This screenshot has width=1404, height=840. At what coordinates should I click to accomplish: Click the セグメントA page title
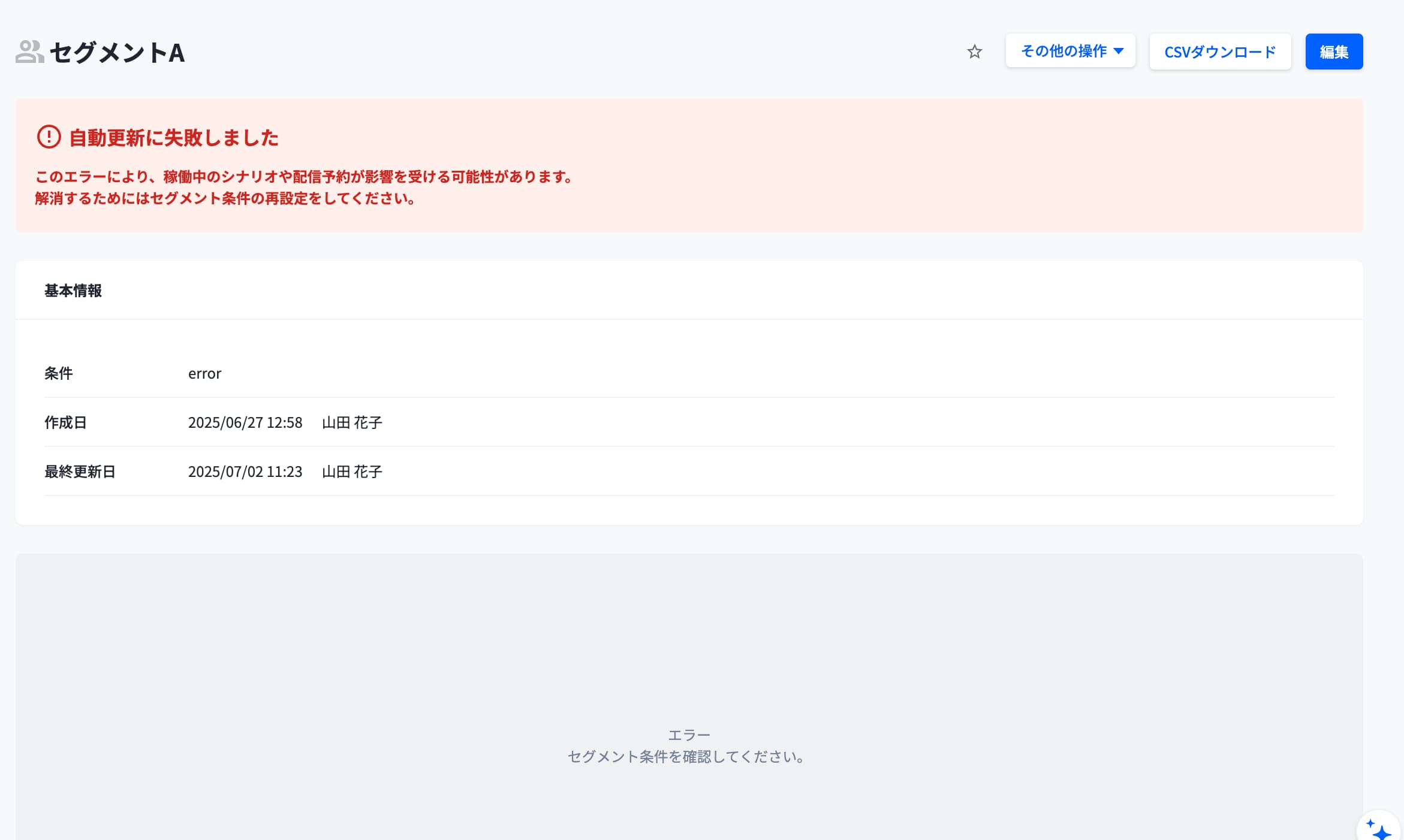click(117, 52)
